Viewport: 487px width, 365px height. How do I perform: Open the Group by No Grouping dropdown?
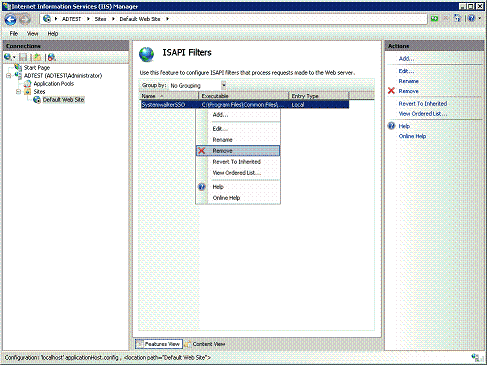point(223,85)
